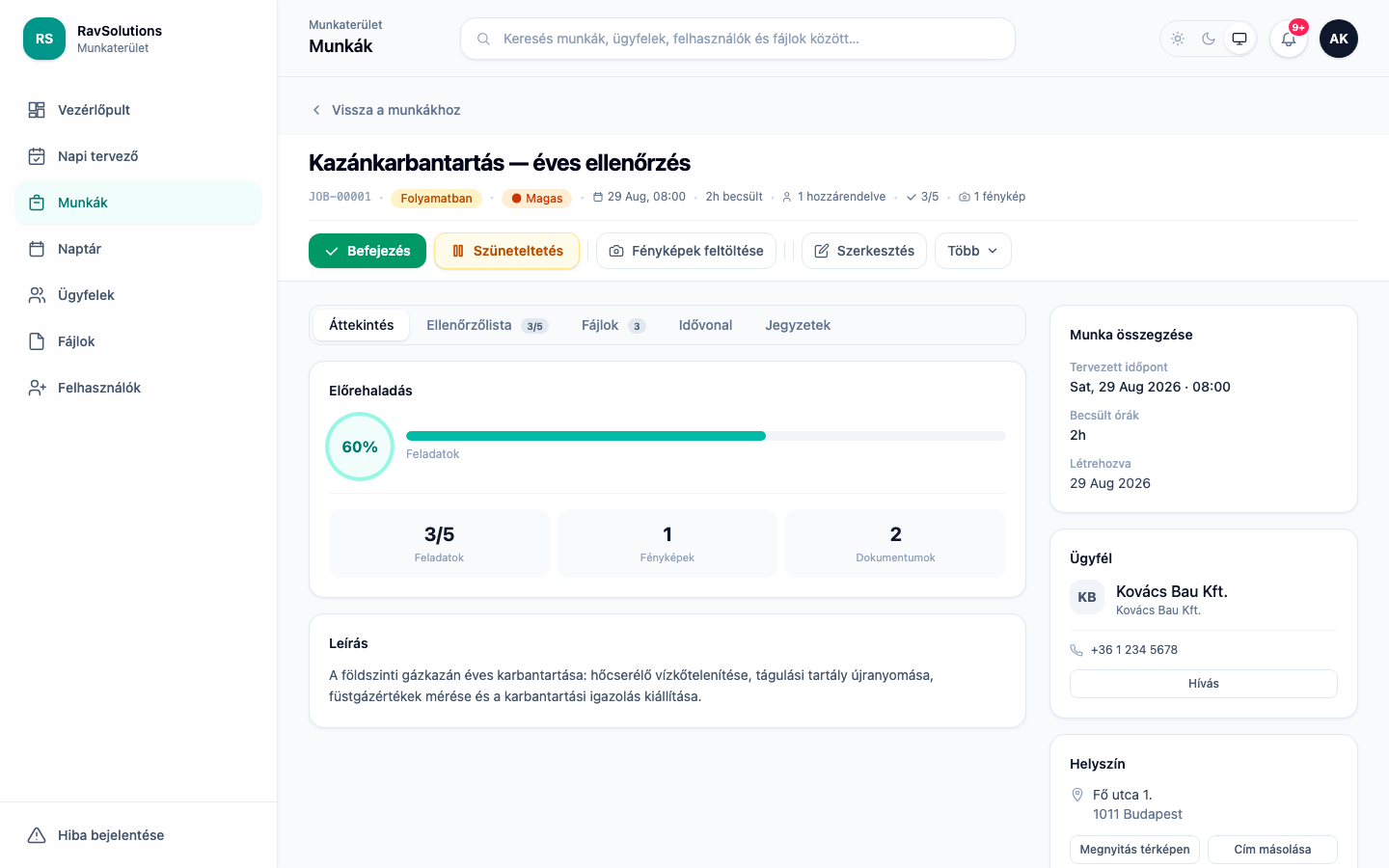Open the Fájlok tab with 3 badge

click(x=613, y=325)
